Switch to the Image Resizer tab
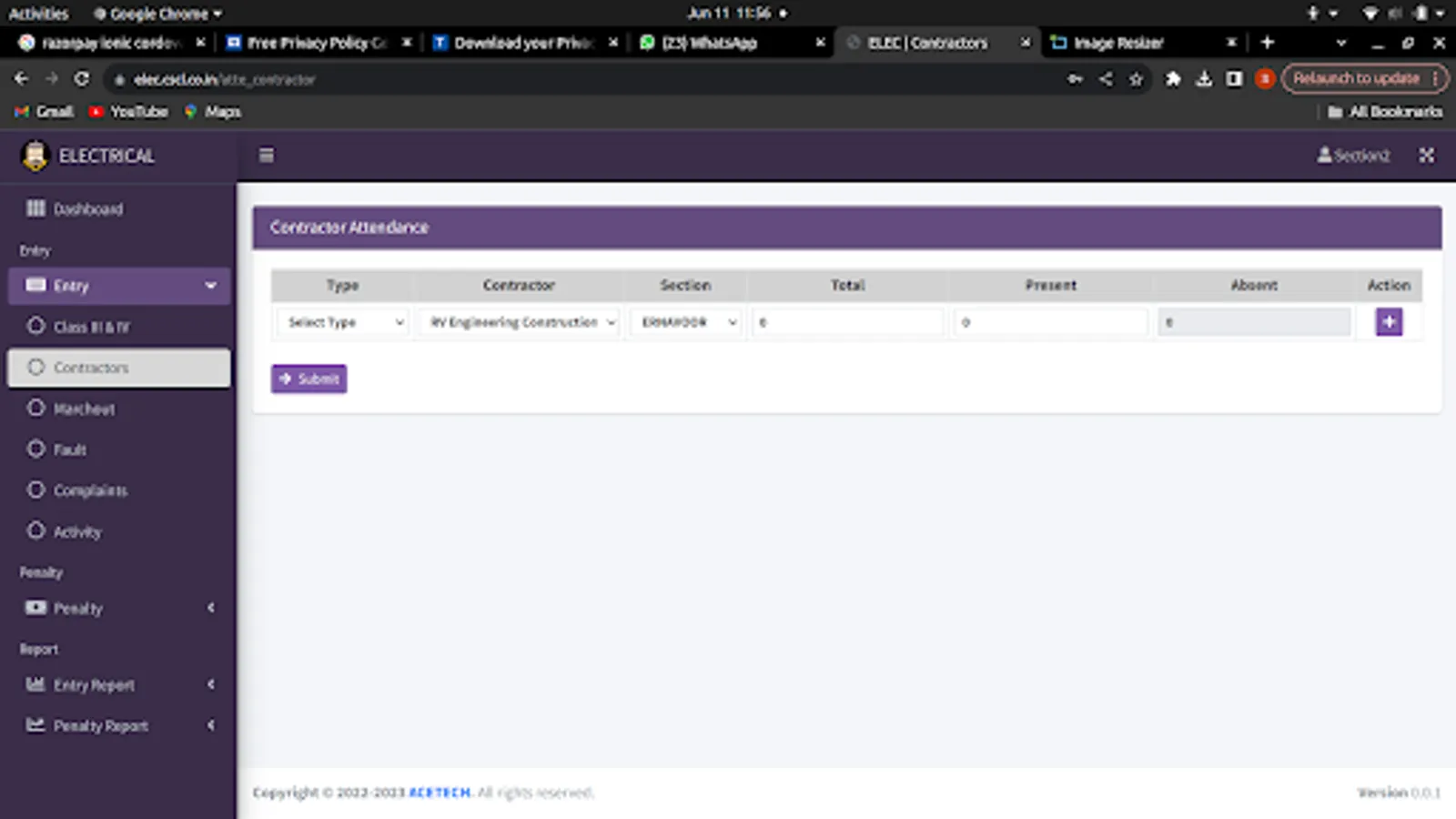The height and width of the screenshot is (819, 1456). [x=1142, y=43]
